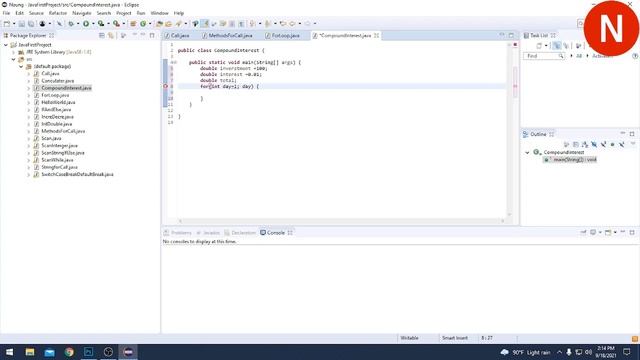This screenshot has height=360, width=640.
Task: Open the Refactor menu
Action: [58, 13]
